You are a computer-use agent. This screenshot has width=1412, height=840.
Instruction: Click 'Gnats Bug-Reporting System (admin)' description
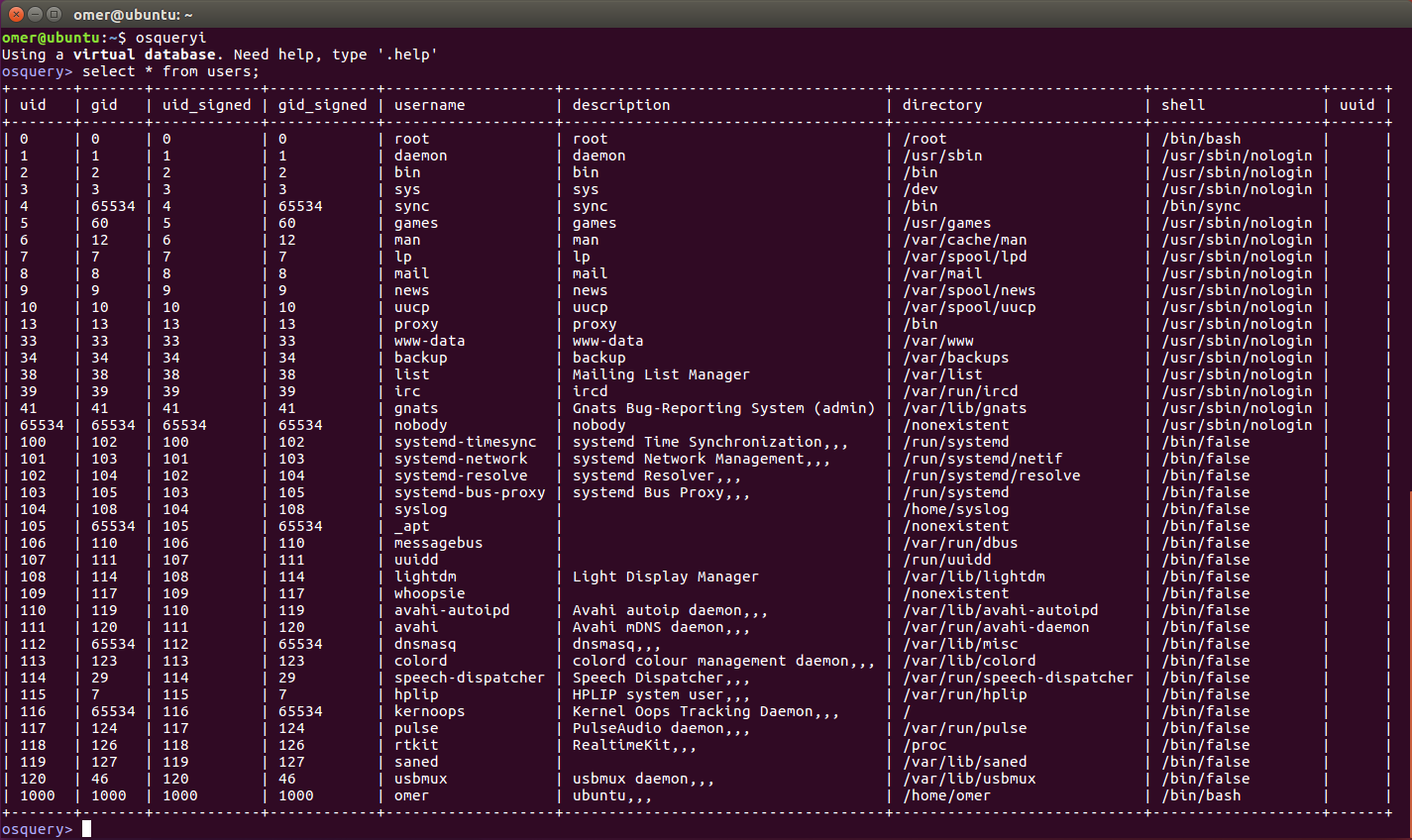tap(723, 408)
